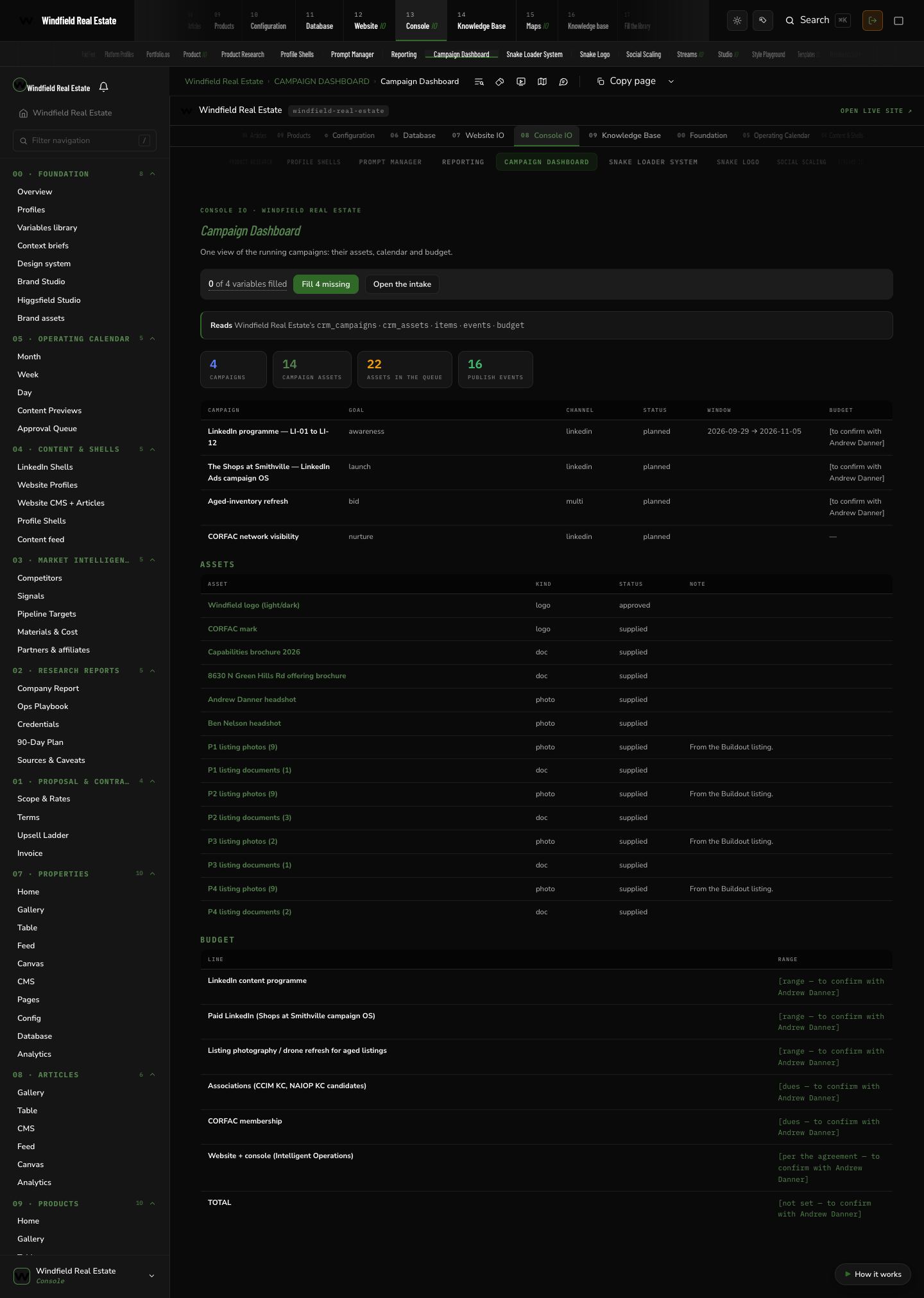Switch to the 11 Database top tab

click(319, 21)
